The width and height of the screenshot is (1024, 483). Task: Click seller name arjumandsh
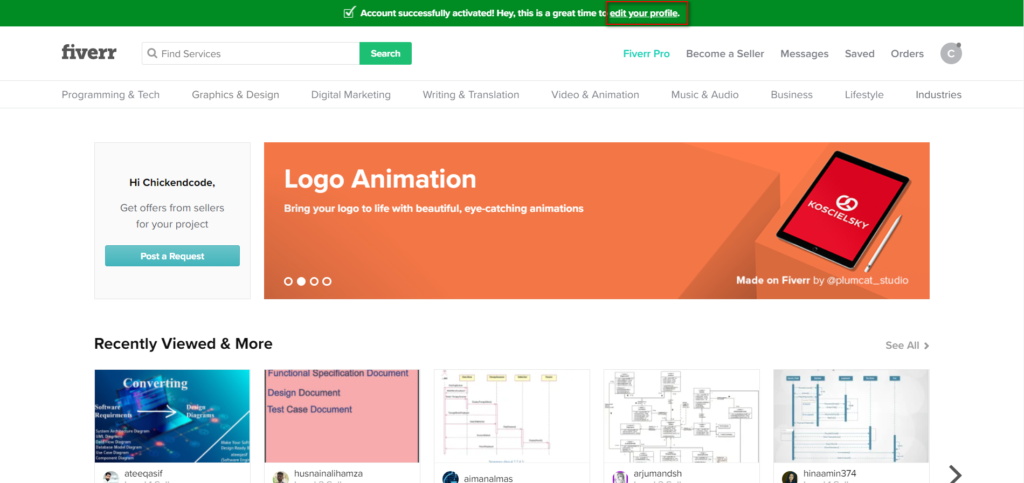click(658, 474)
